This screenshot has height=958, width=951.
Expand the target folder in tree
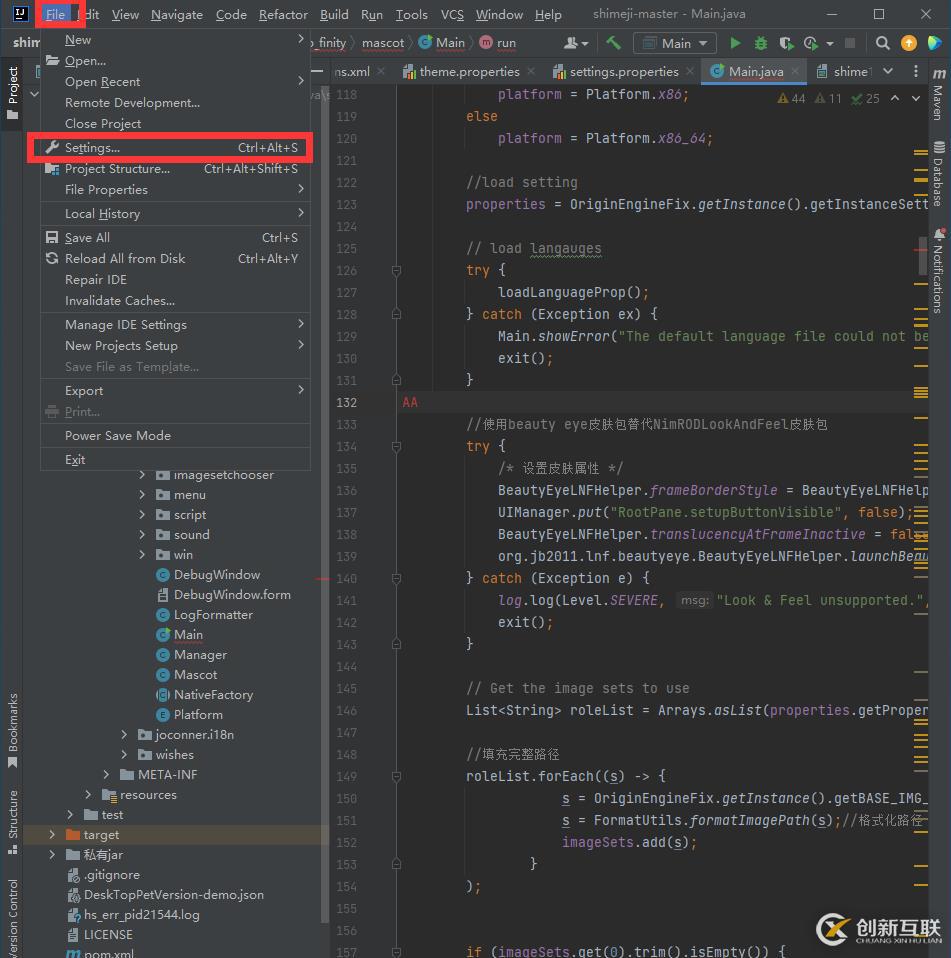pyautogui.click(x=53, y=835)
